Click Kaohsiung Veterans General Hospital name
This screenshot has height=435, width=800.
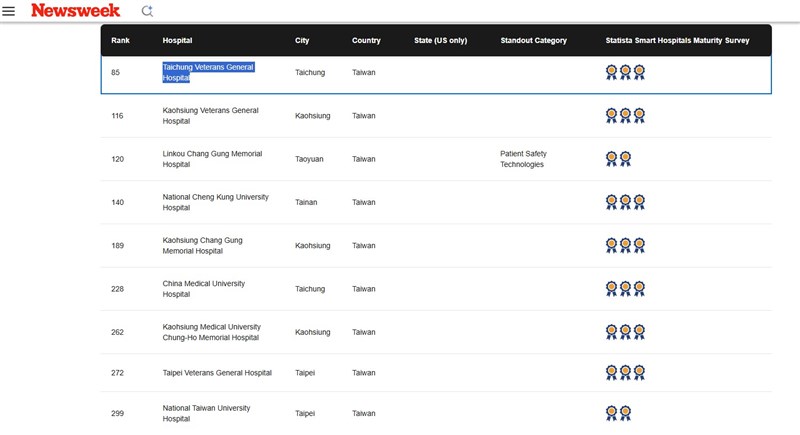pos(210,115)
